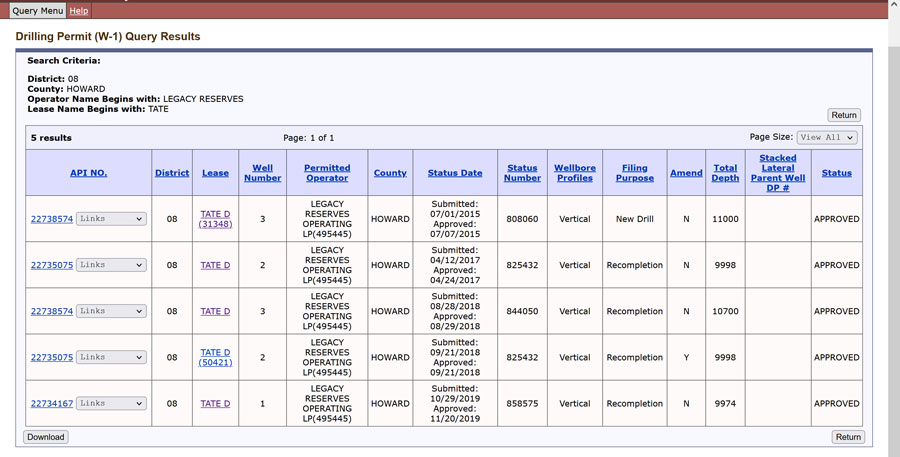Click status date cell submitted 10/29/2019
The width and height of the screenshot is (900, 457).
pos(455,404)
